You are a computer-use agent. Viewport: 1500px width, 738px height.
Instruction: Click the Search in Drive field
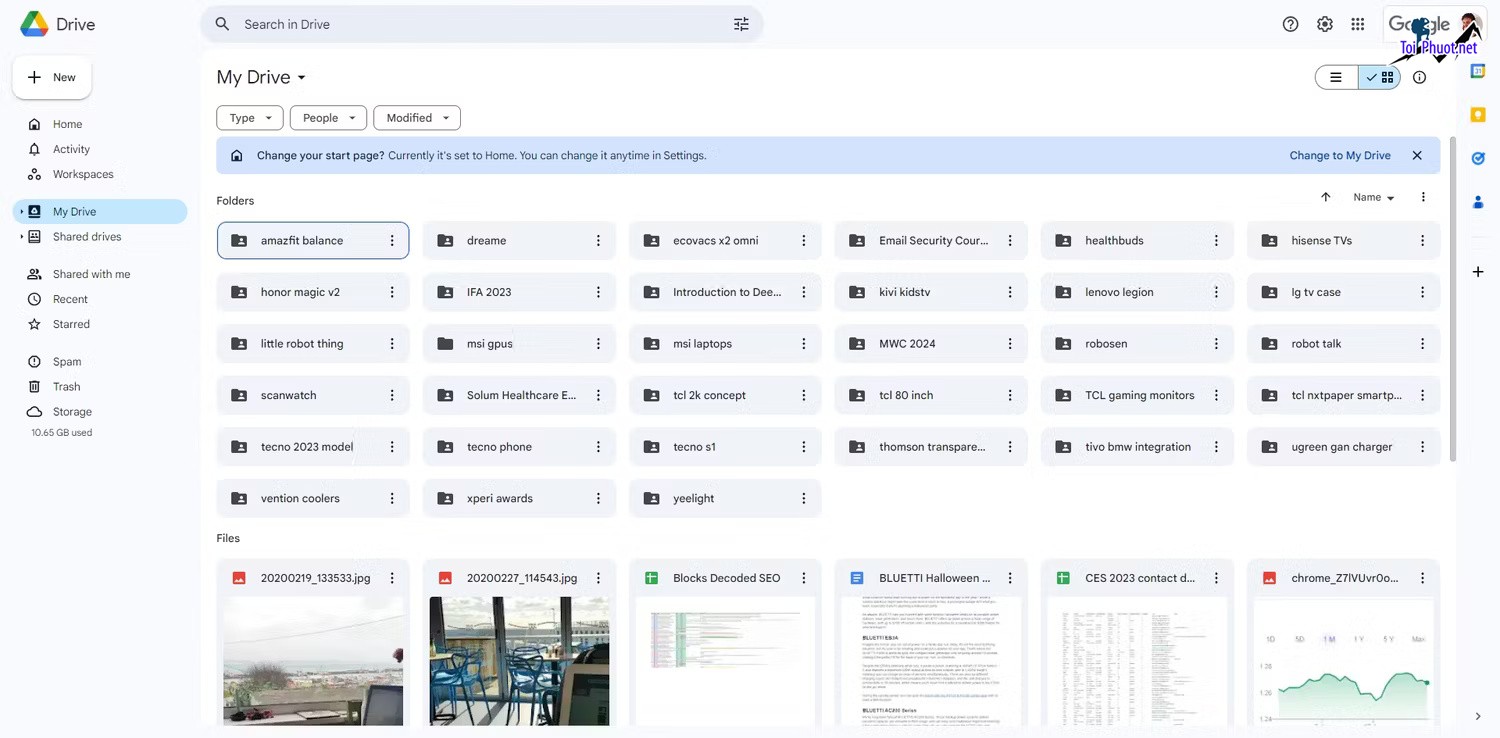(x=482, y=24)
